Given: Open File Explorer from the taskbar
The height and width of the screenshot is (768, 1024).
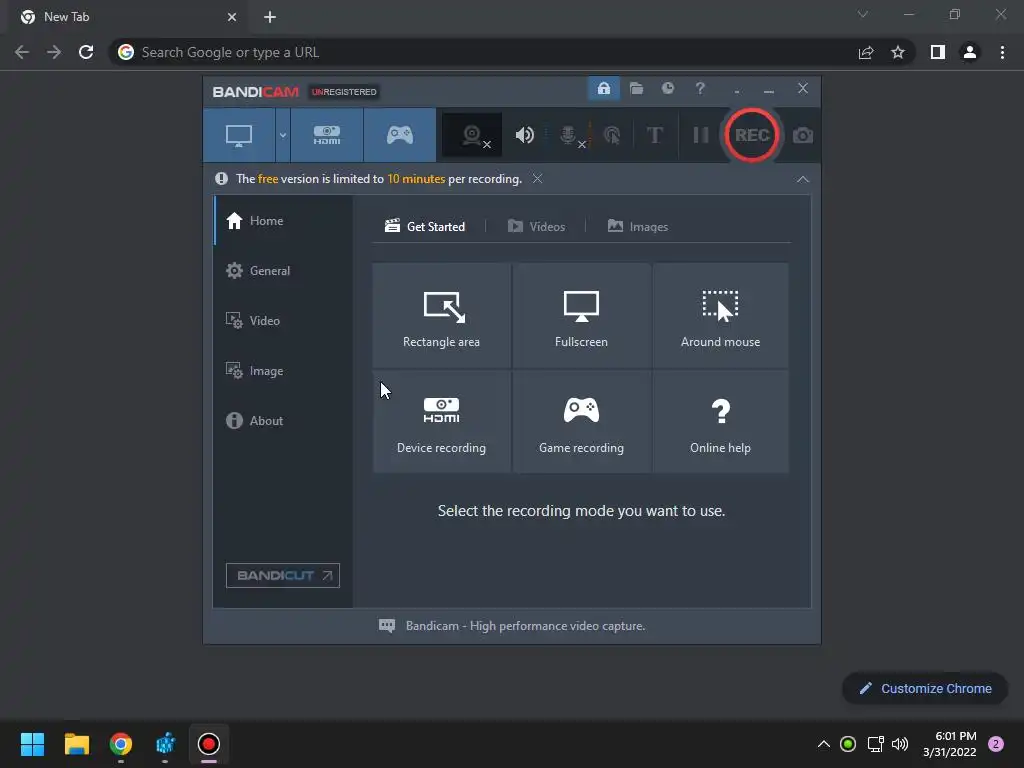Looking at the screenshot, I should pos(76,744).
